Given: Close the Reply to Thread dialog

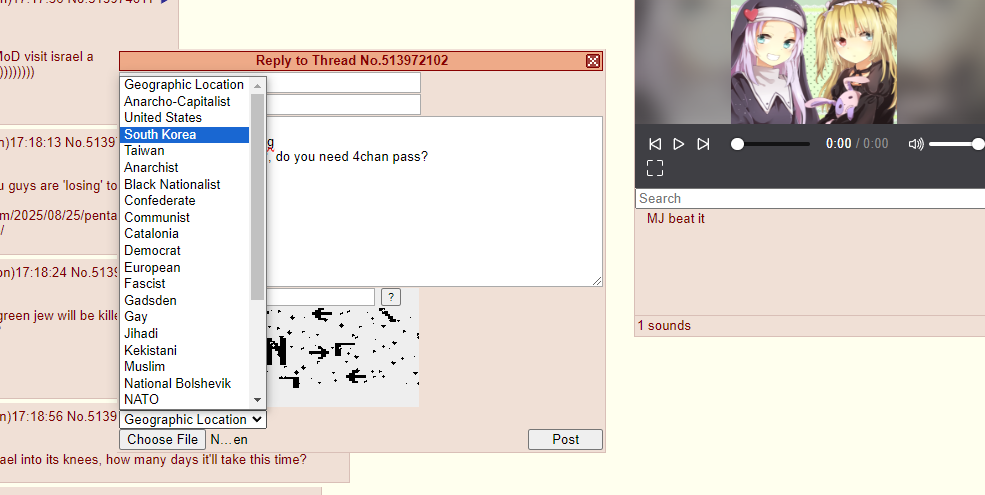Looking at the screenshot, I should 592,61.
